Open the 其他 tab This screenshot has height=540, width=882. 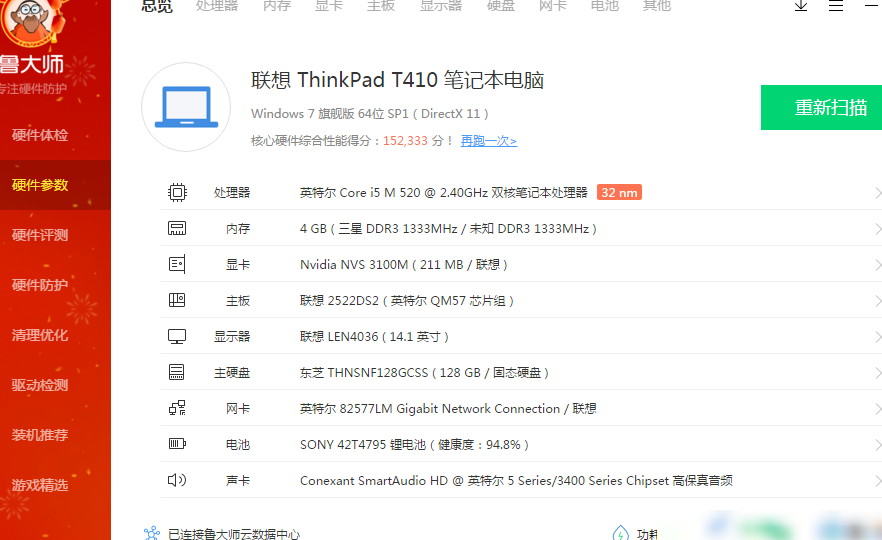click(x=656, y=6)
